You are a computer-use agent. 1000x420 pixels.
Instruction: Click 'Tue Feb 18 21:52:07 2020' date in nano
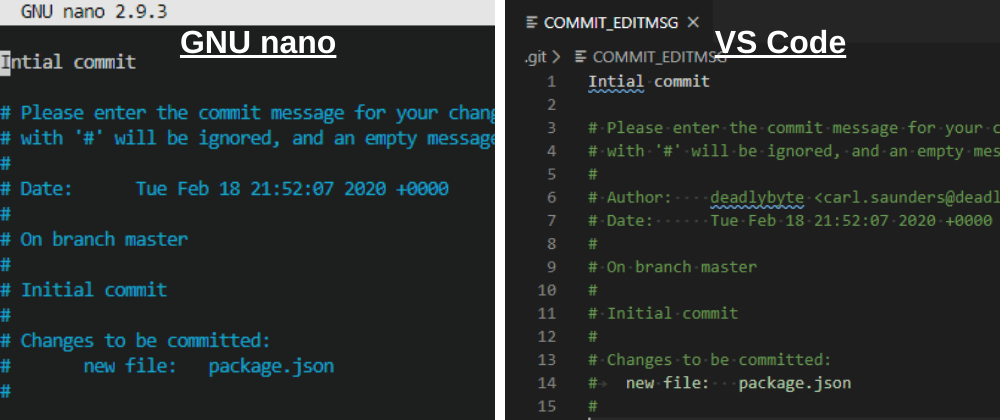click(x=261, y=189)
